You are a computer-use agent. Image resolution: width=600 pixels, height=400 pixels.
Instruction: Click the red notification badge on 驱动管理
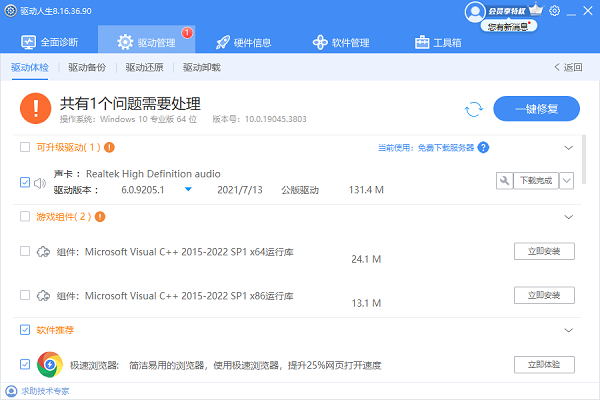click(187, 33)
